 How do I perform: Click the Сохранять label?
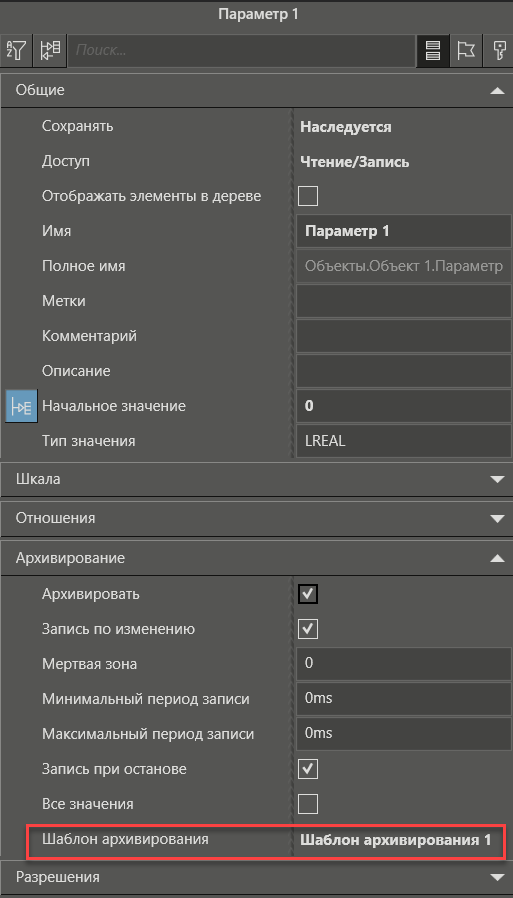(x=77, y=127)
